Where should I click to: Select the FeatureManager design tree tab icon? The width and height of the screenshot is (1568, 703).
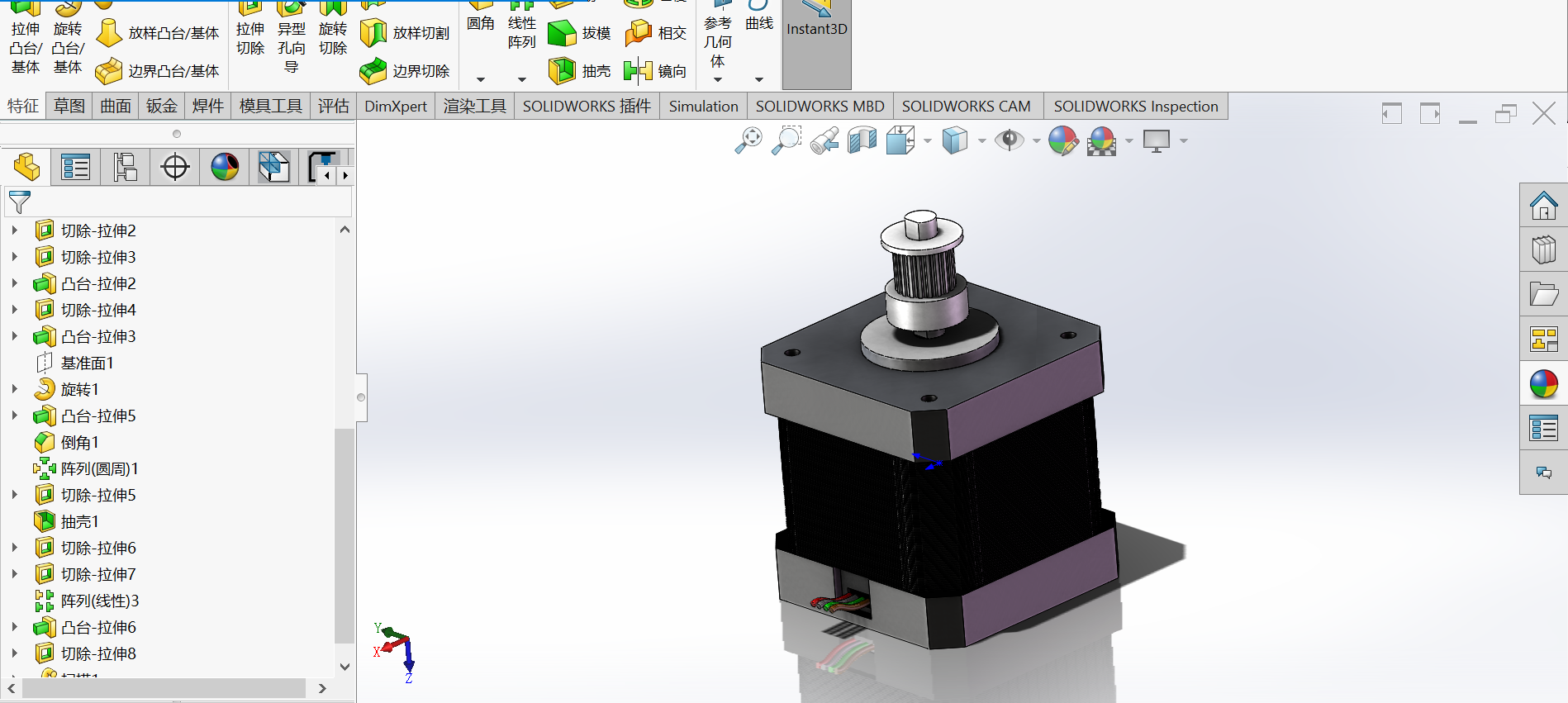coord(26,167)
